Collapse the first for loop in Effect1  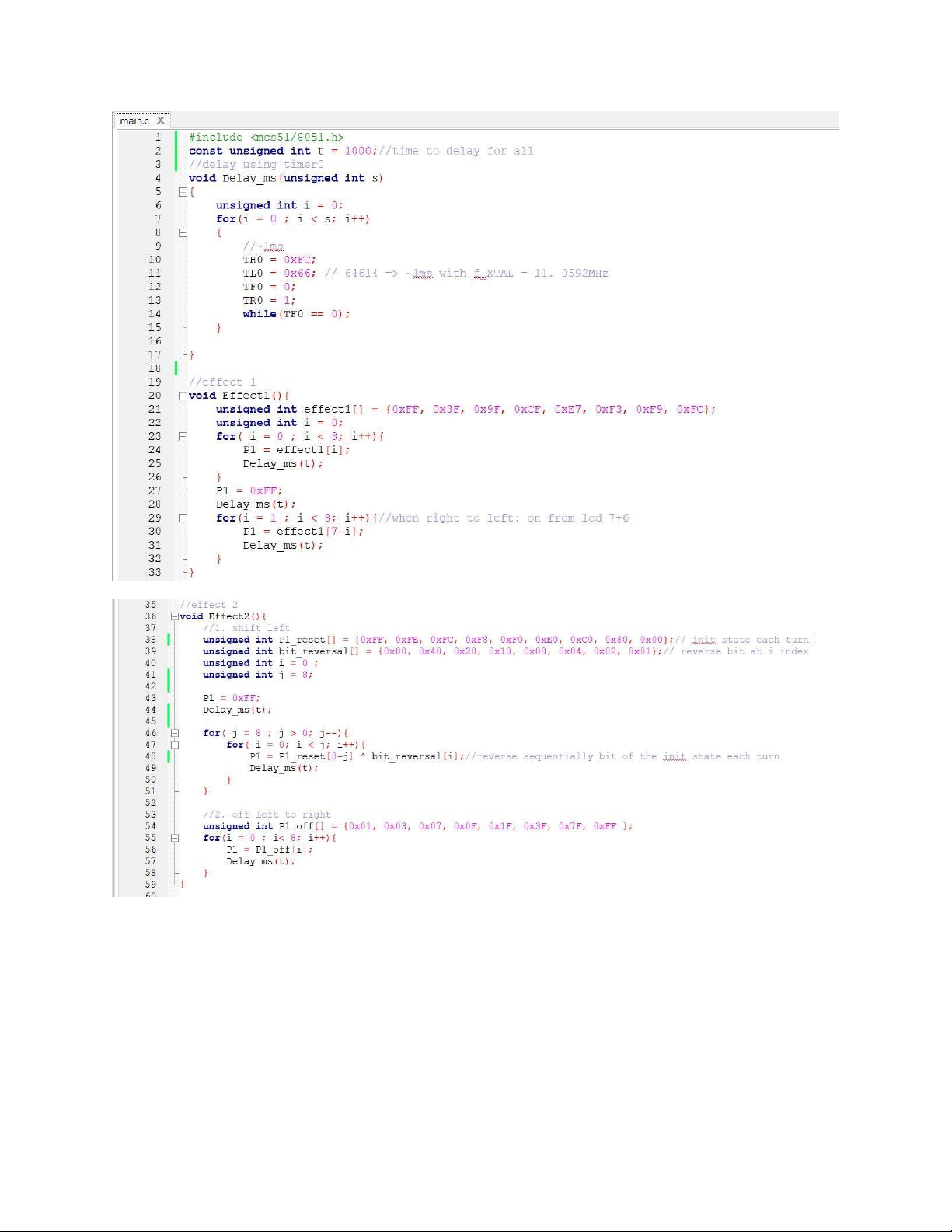click(x=183, y=437)
